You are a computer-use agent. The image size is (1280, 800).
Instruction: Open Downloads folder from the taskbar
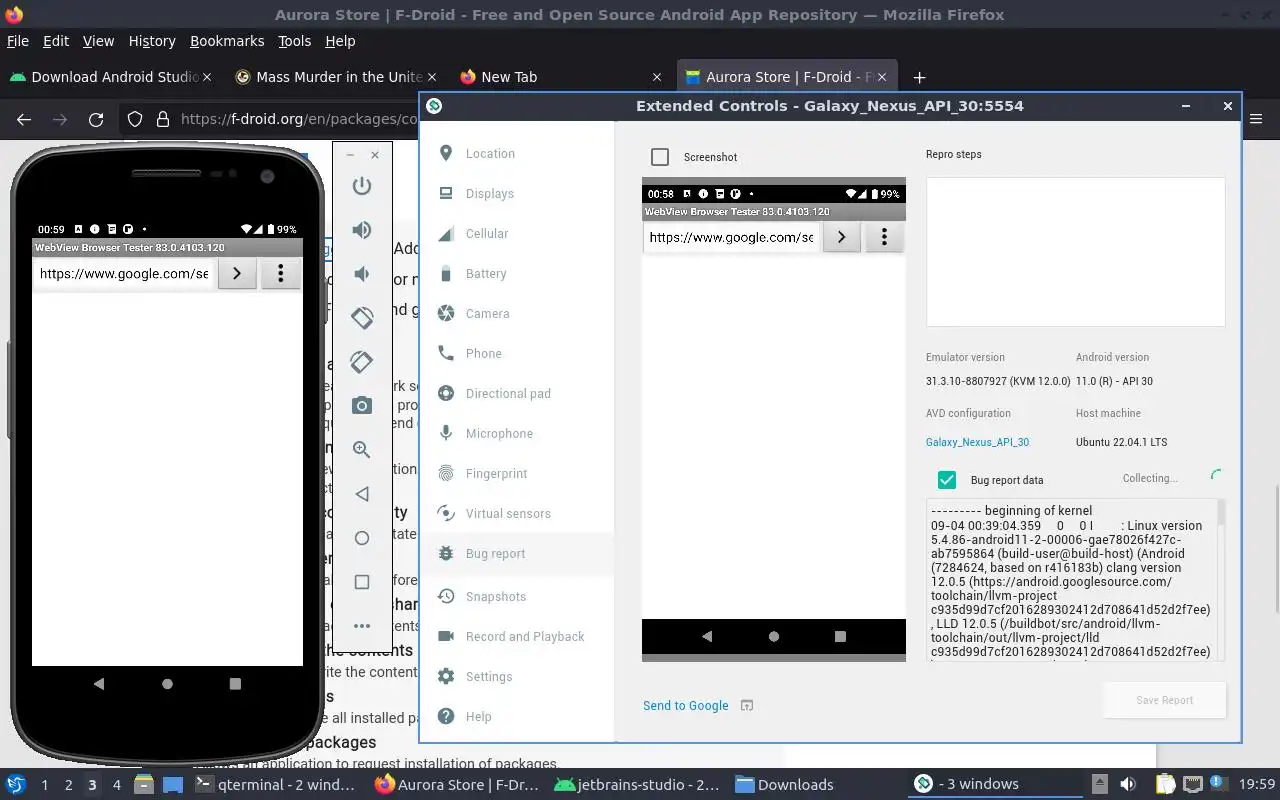pyautogui.click(x=785, y=784)
